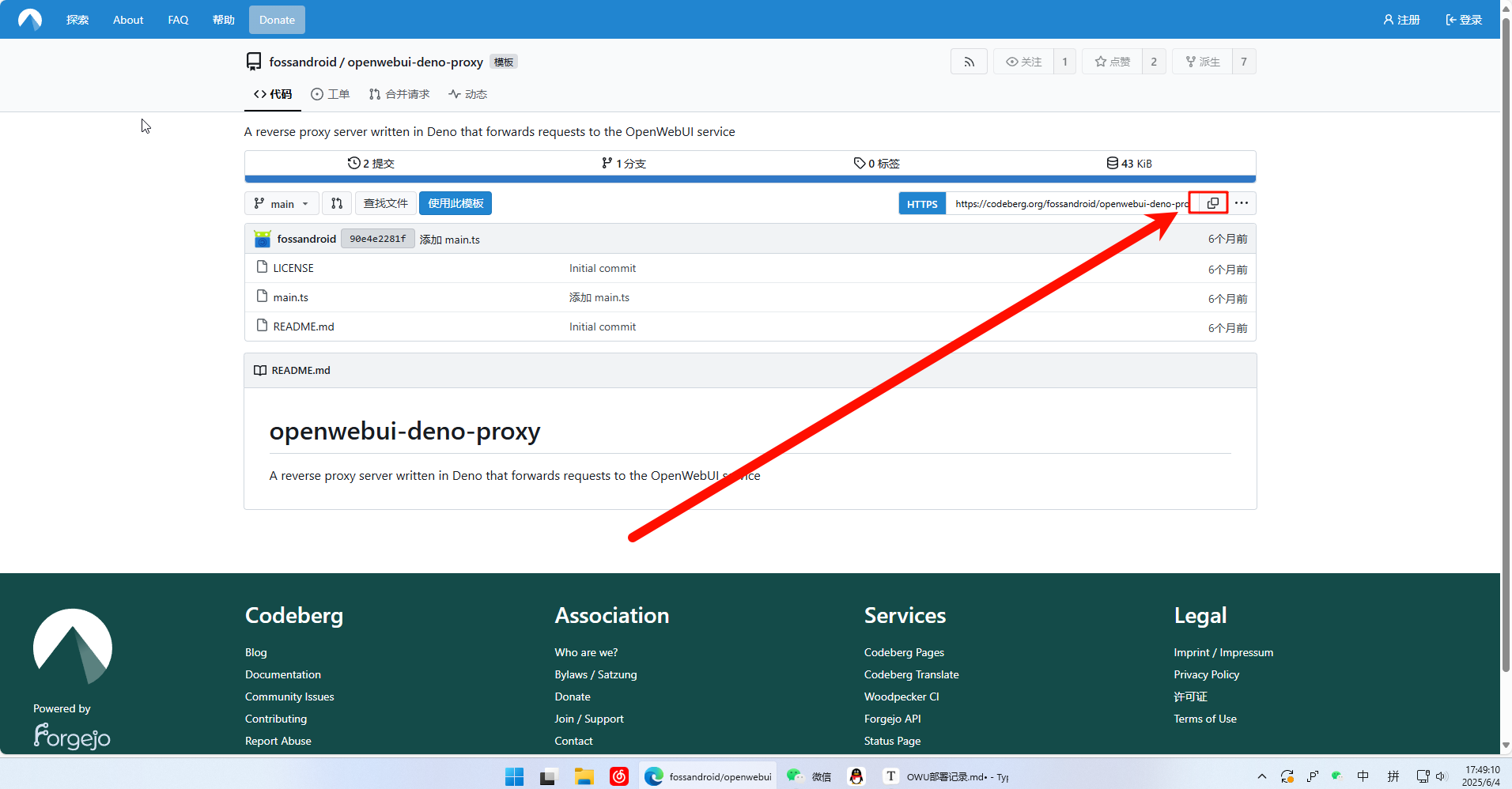Screen dimensions: 1512x789
Task: Open File Explorer from taskbar
Action: [584, 776]
